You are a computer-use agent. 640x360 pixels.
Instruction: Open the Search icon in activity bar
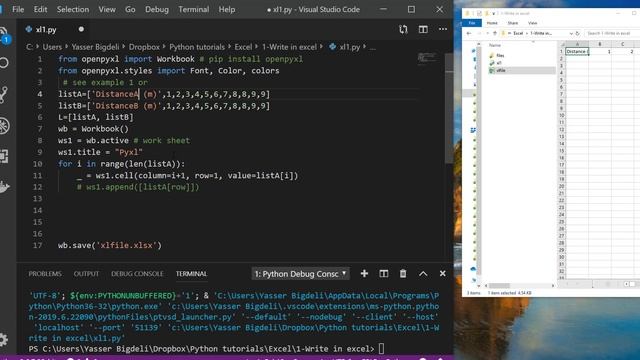4,63
